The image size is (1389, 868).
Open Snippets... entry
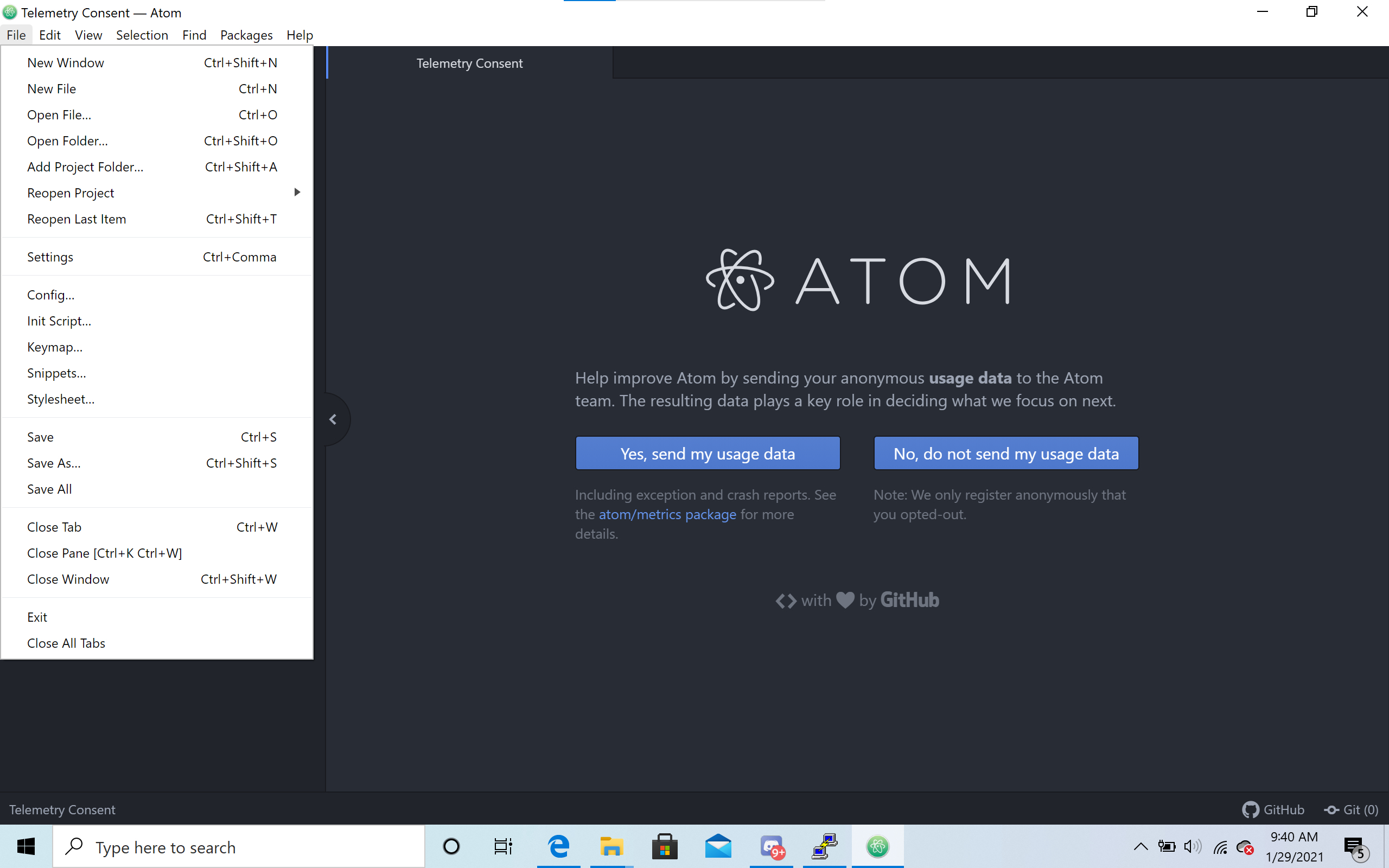157,373
